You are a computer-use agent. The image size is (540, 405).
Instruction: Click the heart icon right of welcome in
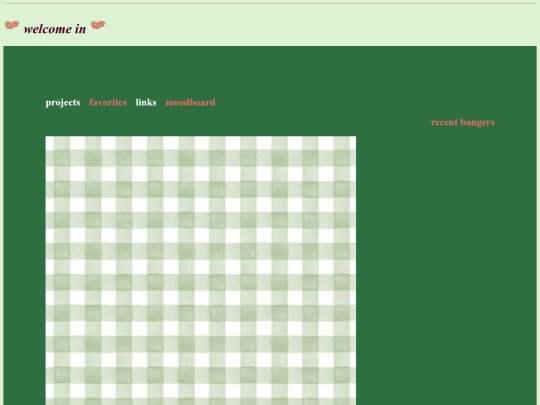coord(98,25)
